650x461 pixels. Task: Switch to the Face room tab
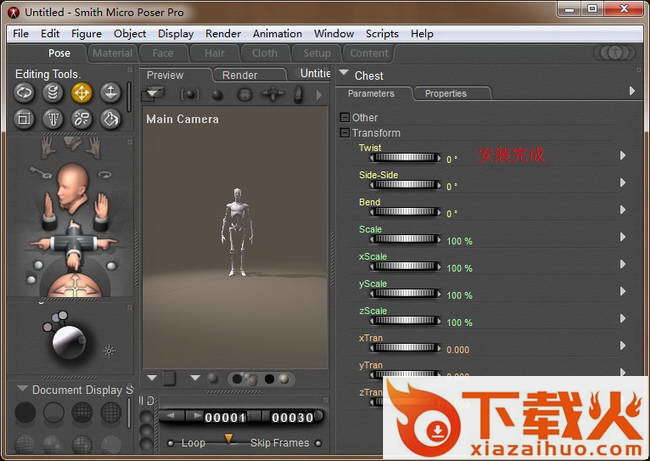163,53
